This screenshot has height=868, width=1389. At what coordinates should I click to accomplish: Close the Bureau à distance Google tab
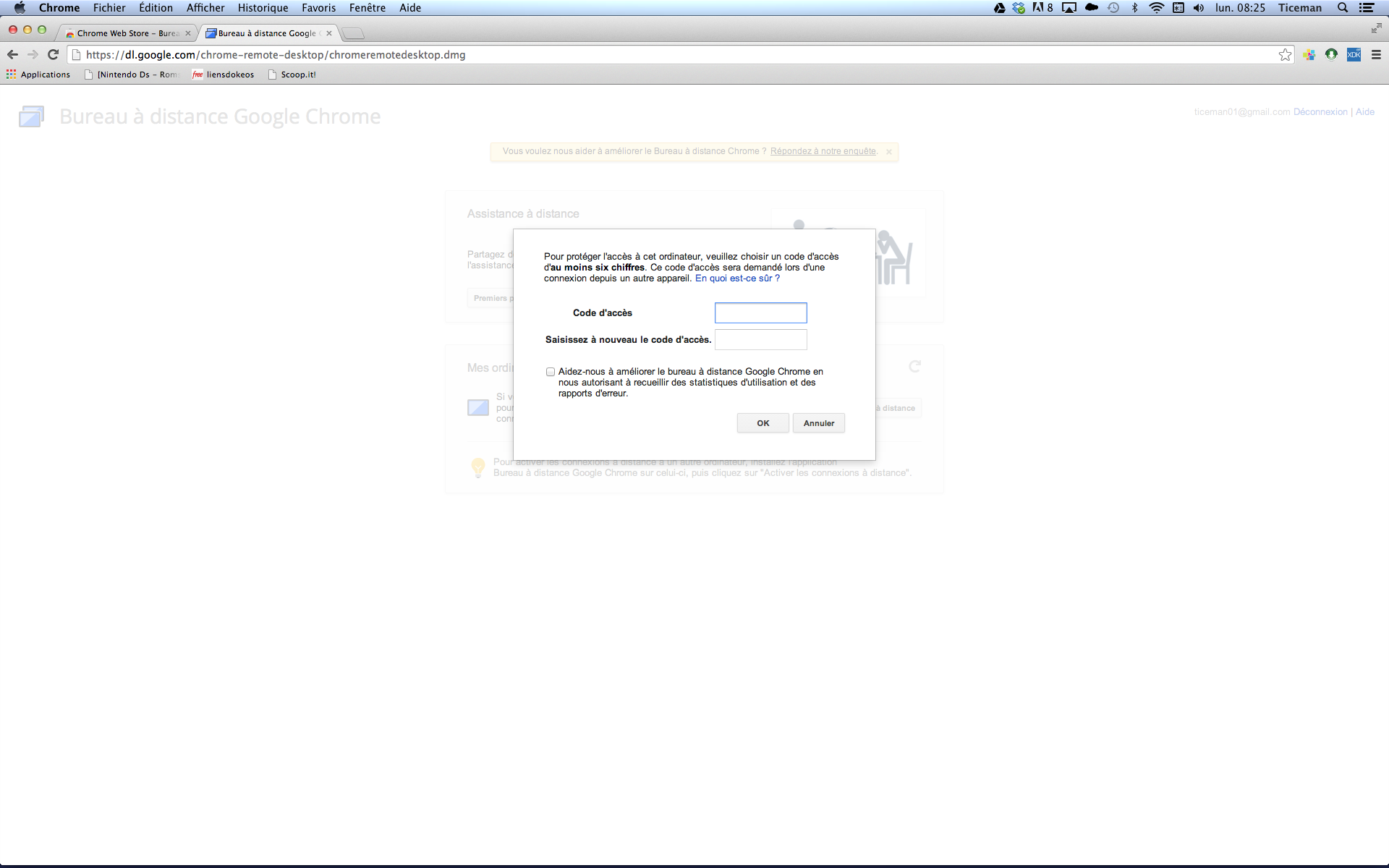click(x=329, y=33)
